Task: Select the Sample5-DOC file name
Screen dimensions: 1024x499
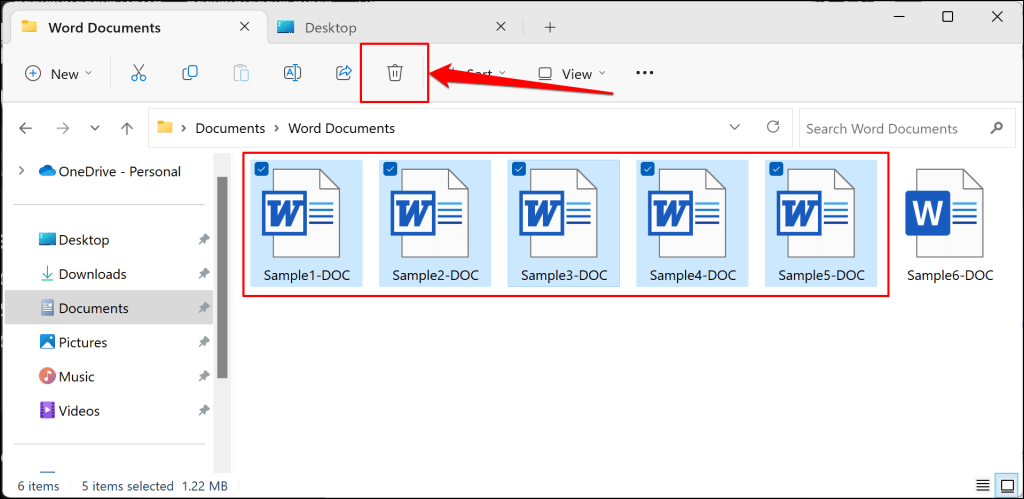Action: [x=822, y=276]
